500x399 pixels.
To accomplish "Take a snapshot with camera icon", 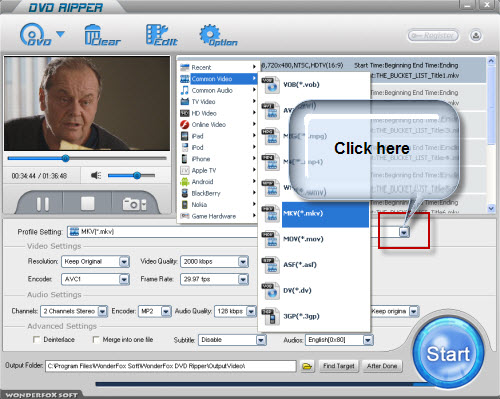I will 134,204.
